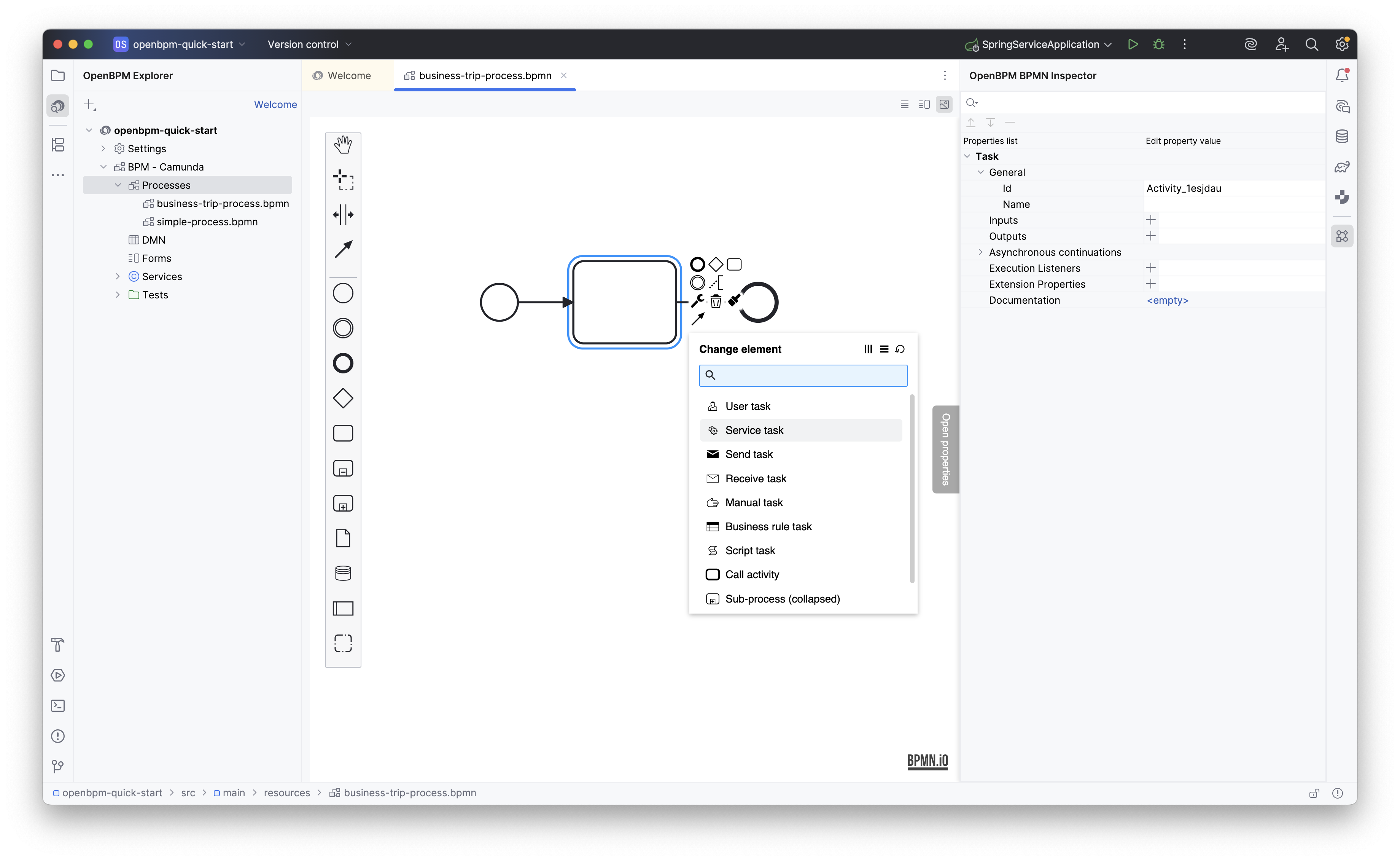Toggle parallel multi-instance marker icon

click(868, 349)
